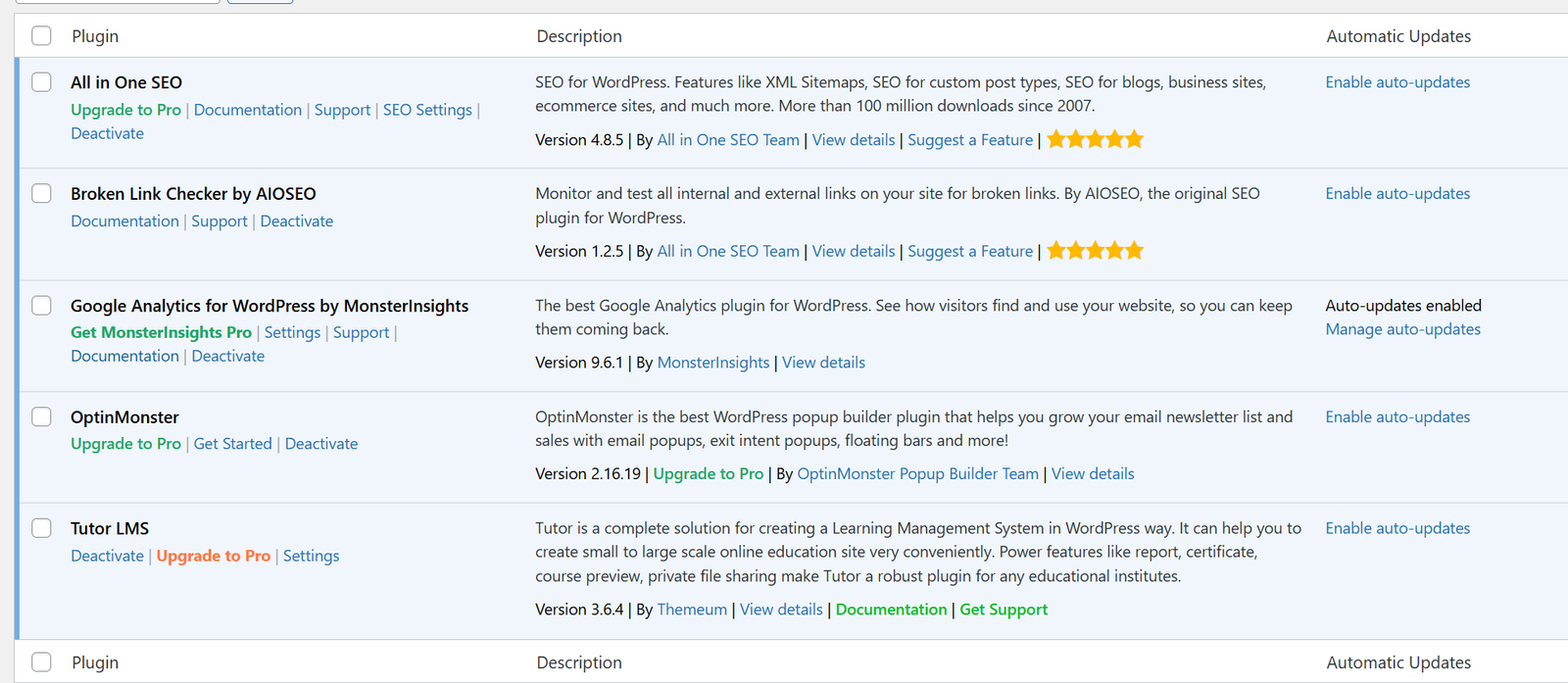Click the Automatic Updates label in footer

pyautogui.click(x=1398, y=662)
